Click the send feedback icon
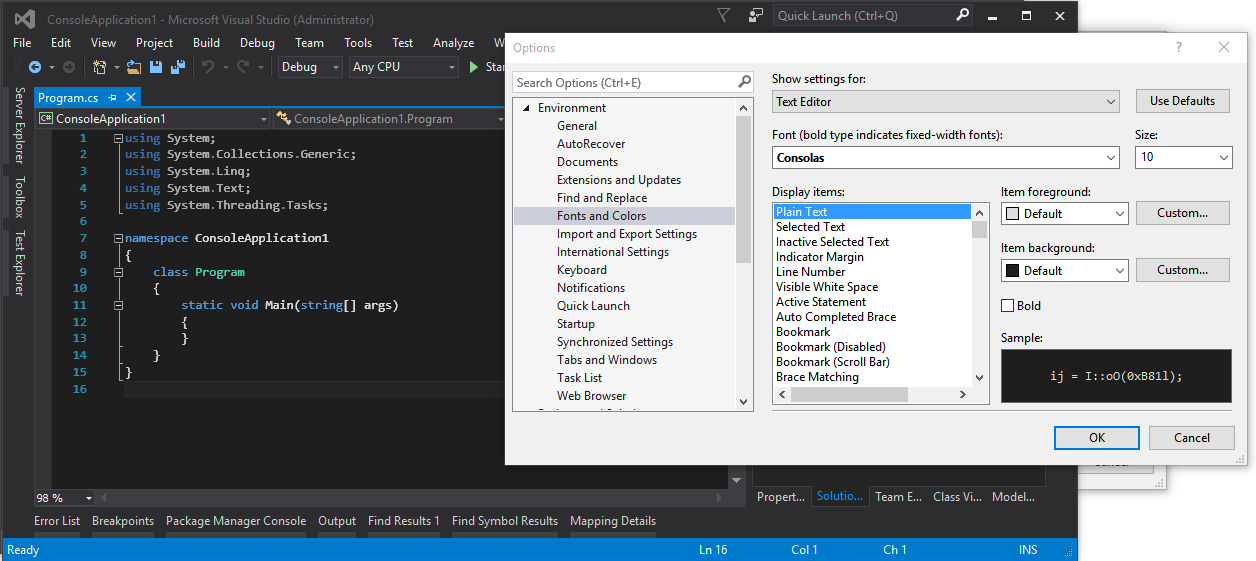 point(756,15)
